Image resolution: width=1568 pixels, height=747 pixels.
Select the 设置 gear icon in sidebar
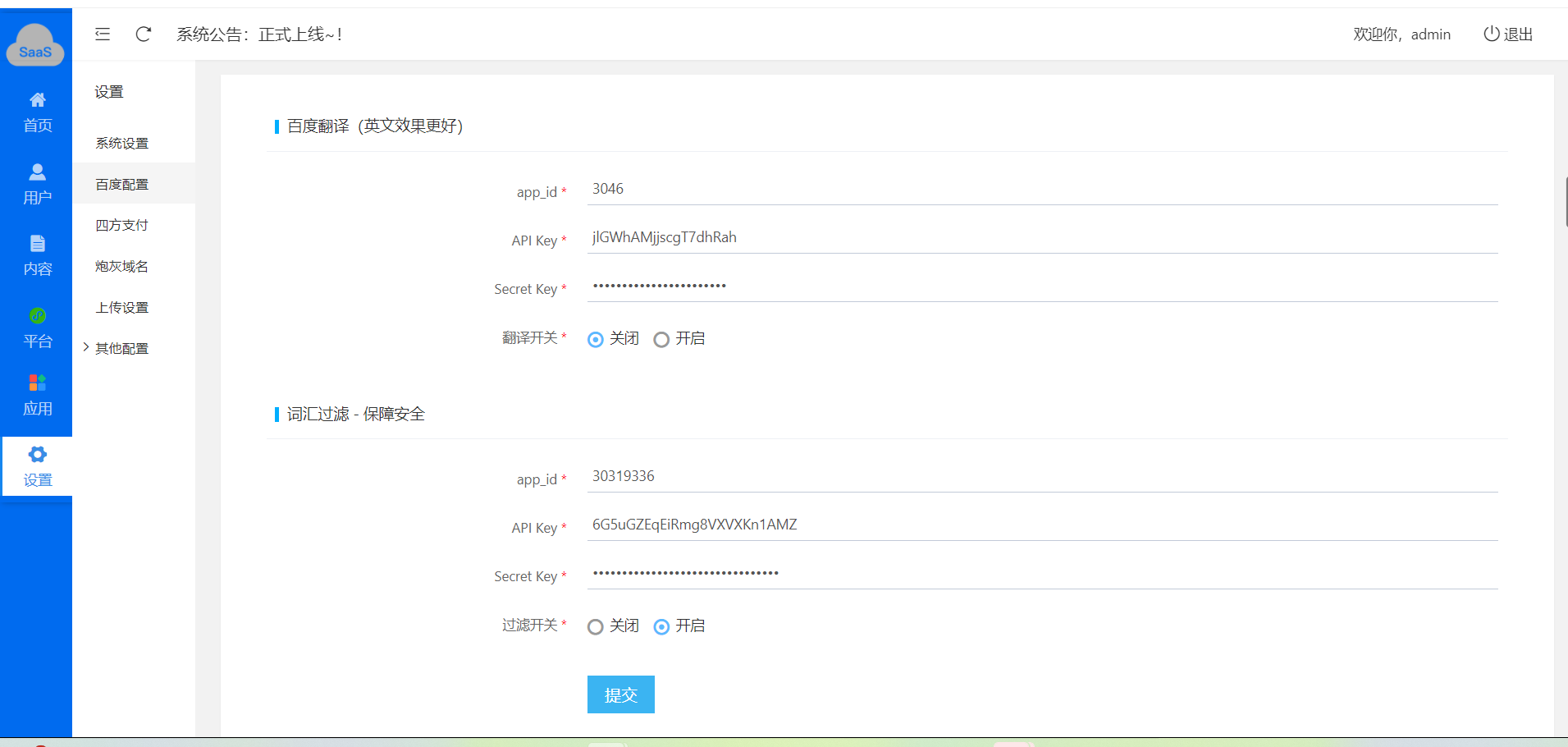[x=37, y=454]
